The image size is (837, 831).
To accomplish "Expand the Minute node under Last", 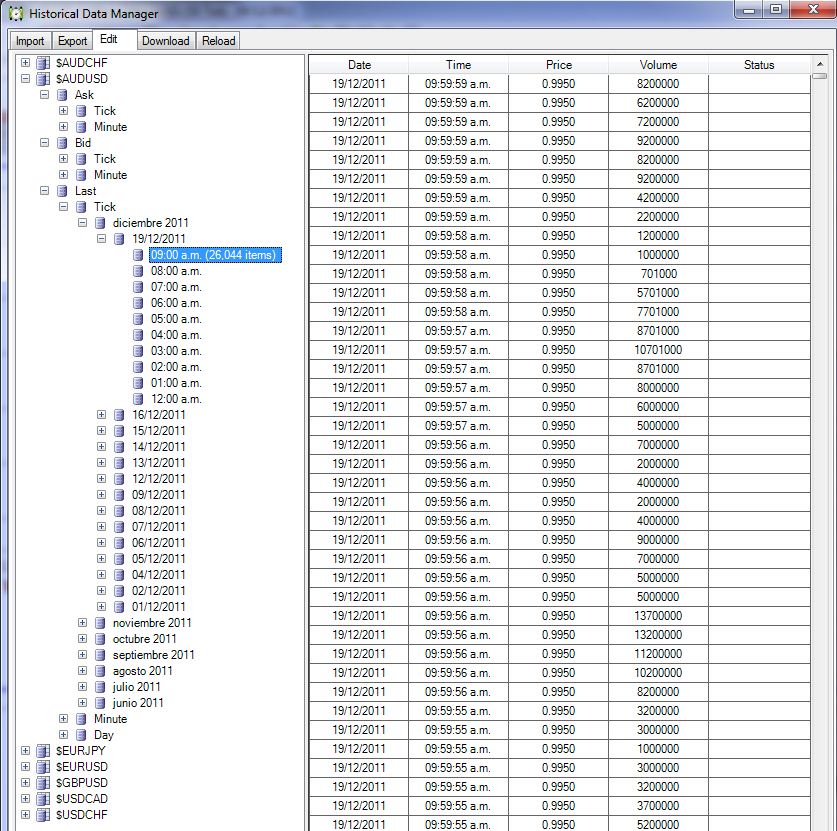I will click(x=64, y=719).
